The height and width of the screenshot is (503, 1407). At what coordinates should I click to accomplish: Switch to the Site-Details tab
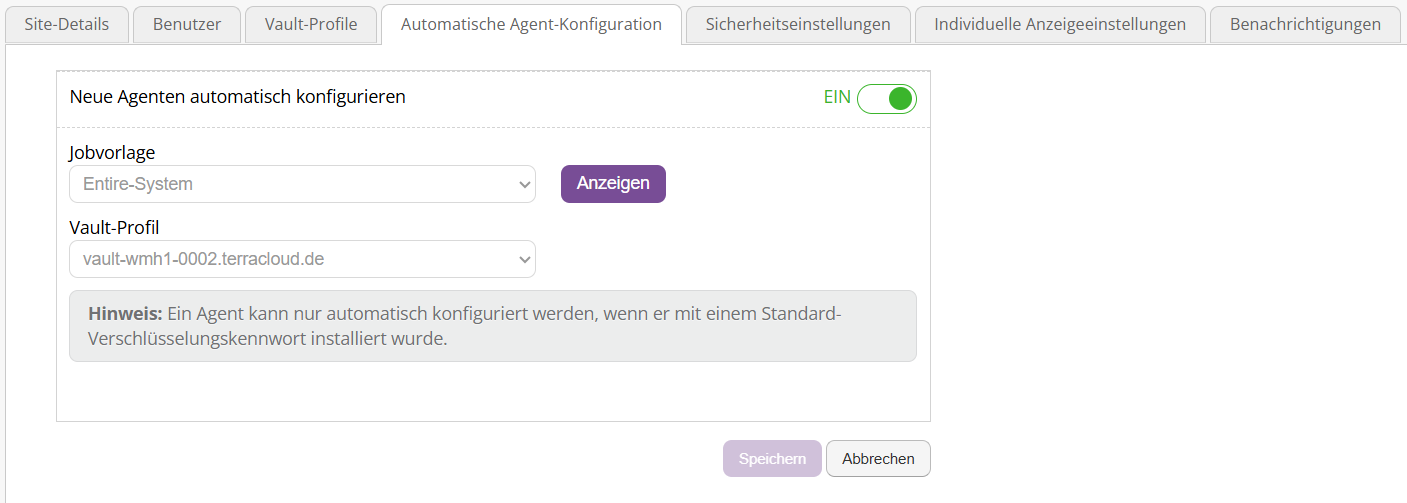coord(67,24)
